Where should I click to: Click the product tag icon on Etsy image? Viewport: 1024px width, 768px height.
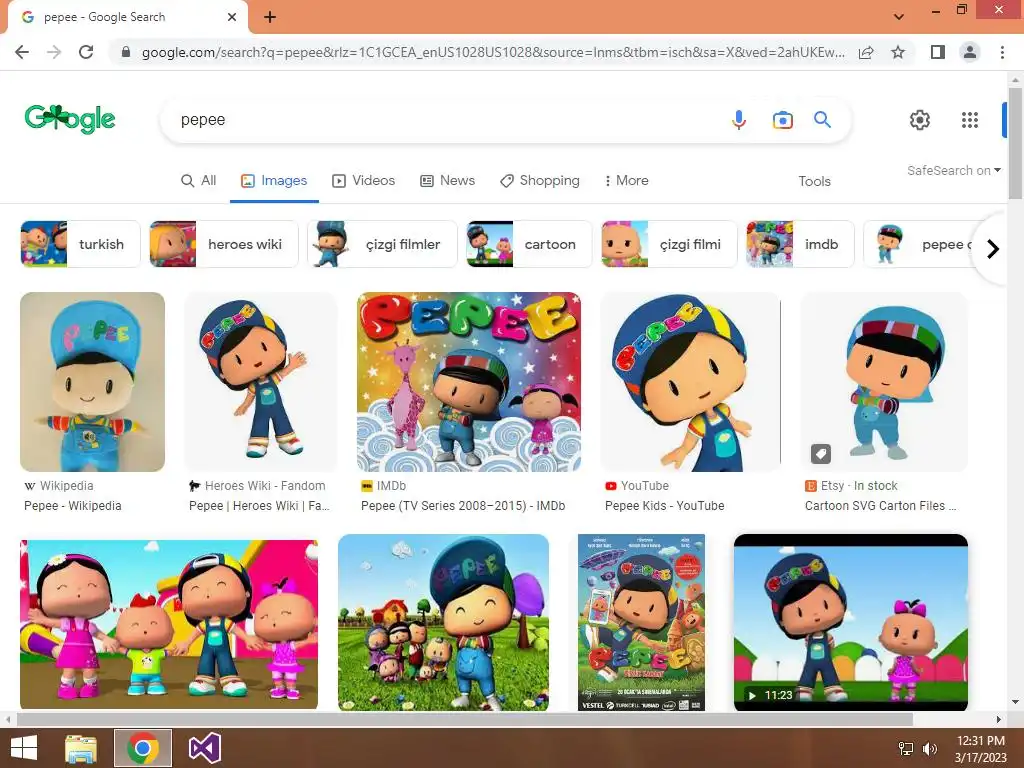[x=821, y=454]
